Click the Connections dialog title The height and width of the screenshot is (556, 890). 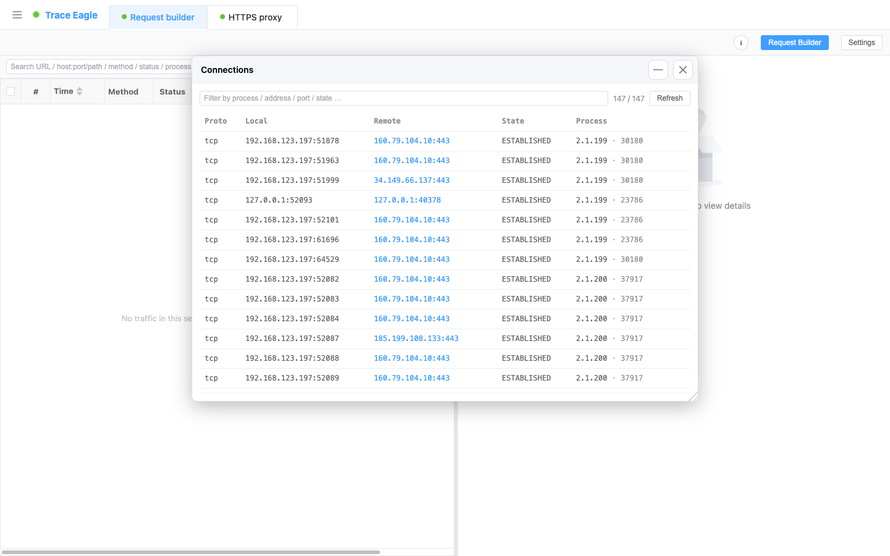tap(227, 70)
